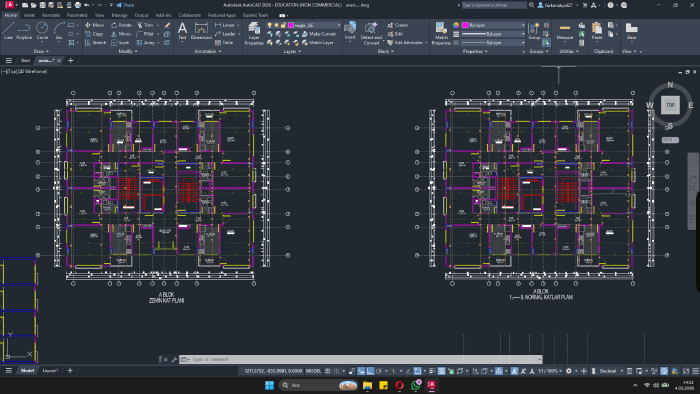Use the Mirror tool
The image size is (700, 394).
pyautogui.click(x=121, y=34)
